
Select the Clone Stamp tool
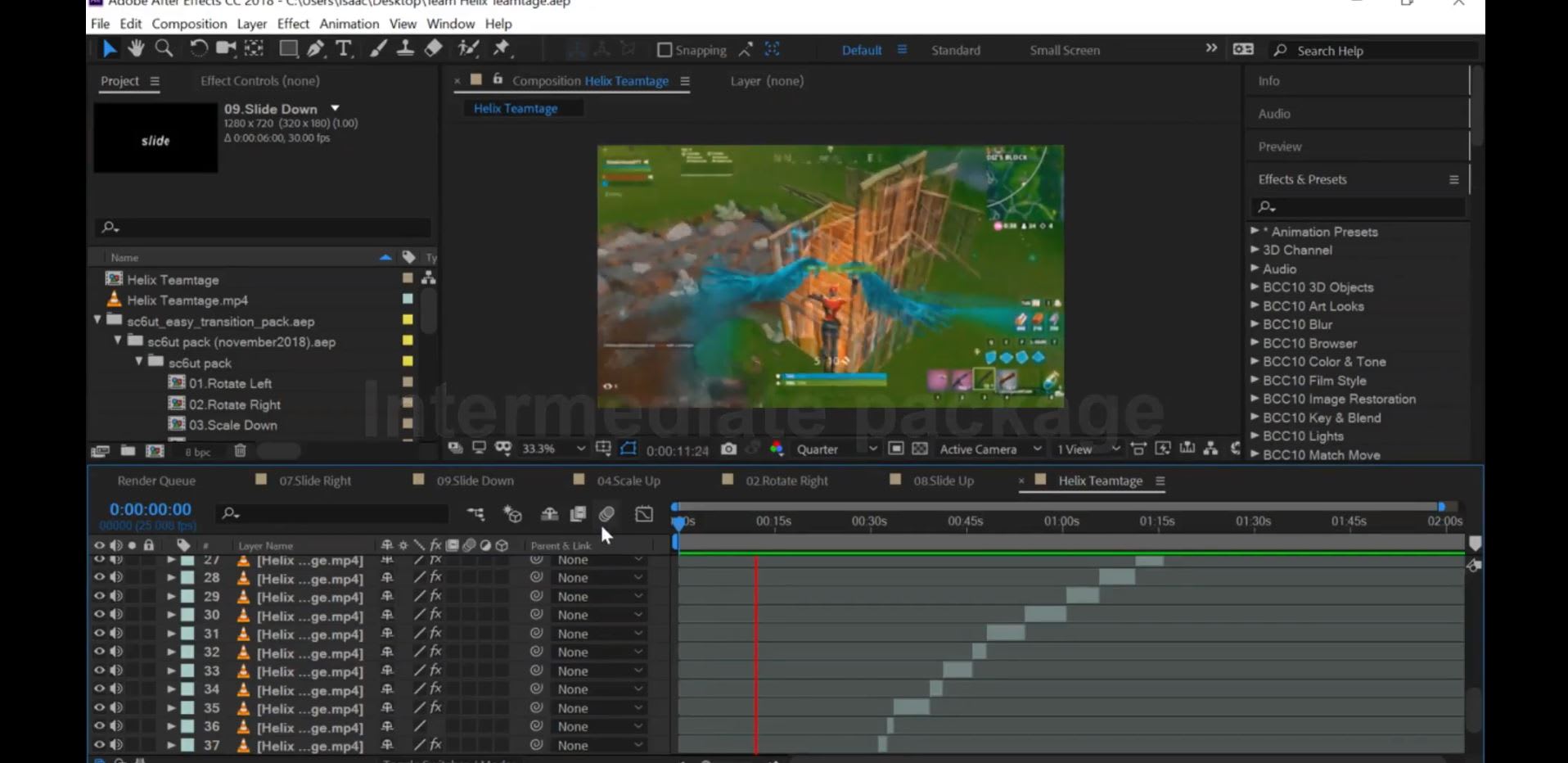(x=405, y=49)
